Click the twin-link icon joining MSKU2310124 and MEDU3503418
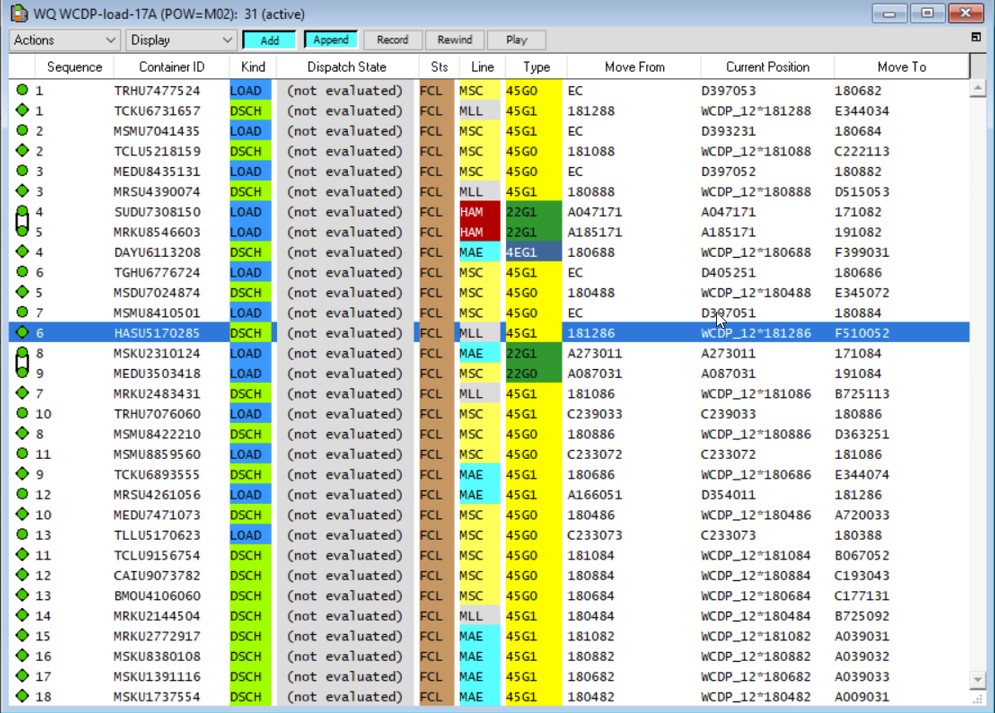Viewport: 995px width, 713px height. click(x=22, y=363)
